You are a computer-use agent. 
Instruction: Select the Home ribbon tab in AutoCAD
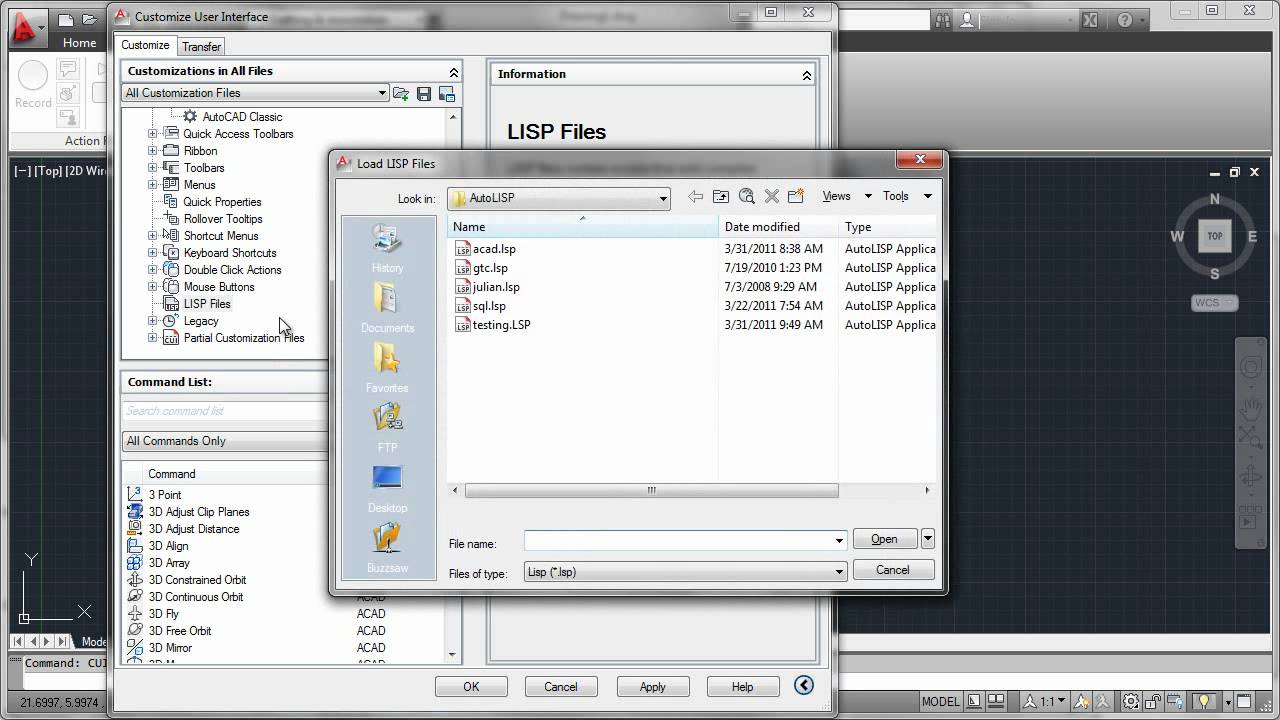pyautogui.click(x=80, y=43)
